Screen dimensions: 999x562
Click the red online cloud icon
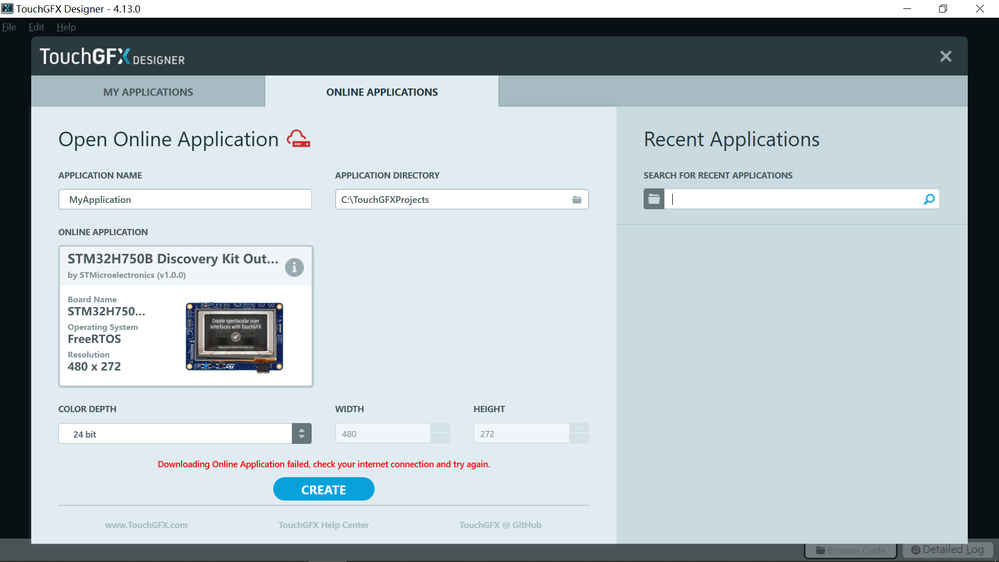coord(298,139)
